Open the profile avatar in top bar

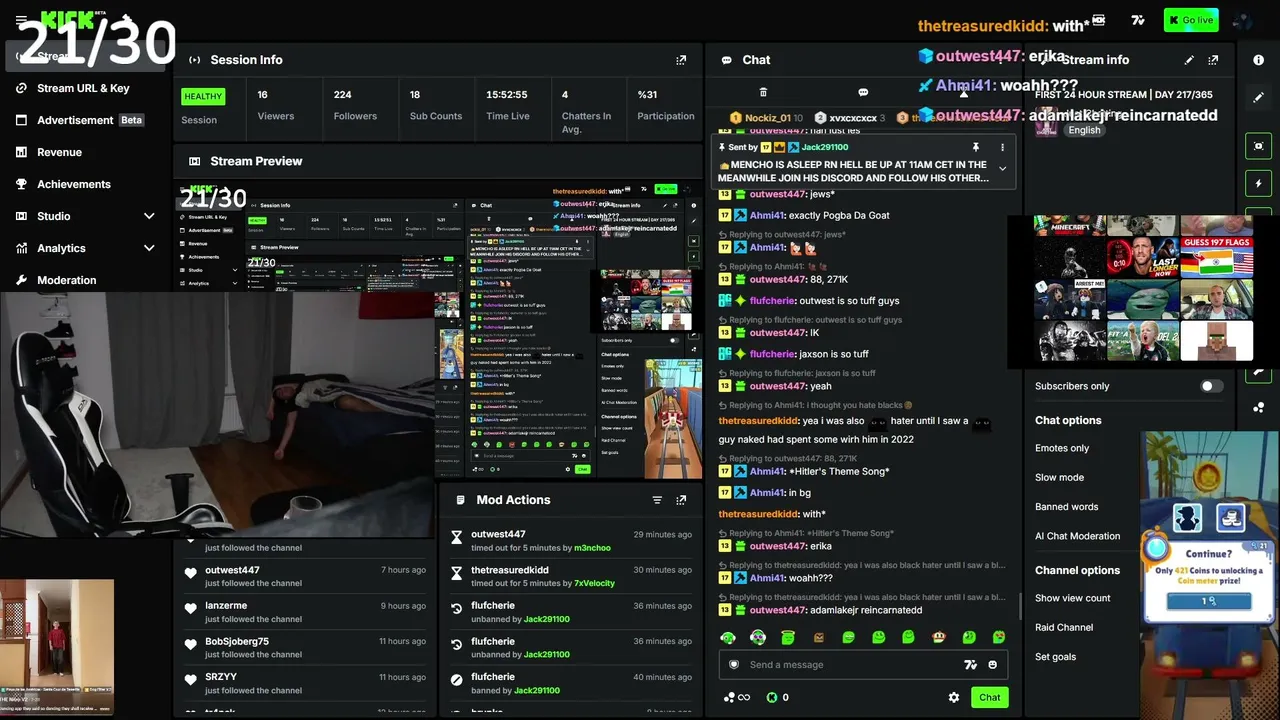pos(1242,20)
